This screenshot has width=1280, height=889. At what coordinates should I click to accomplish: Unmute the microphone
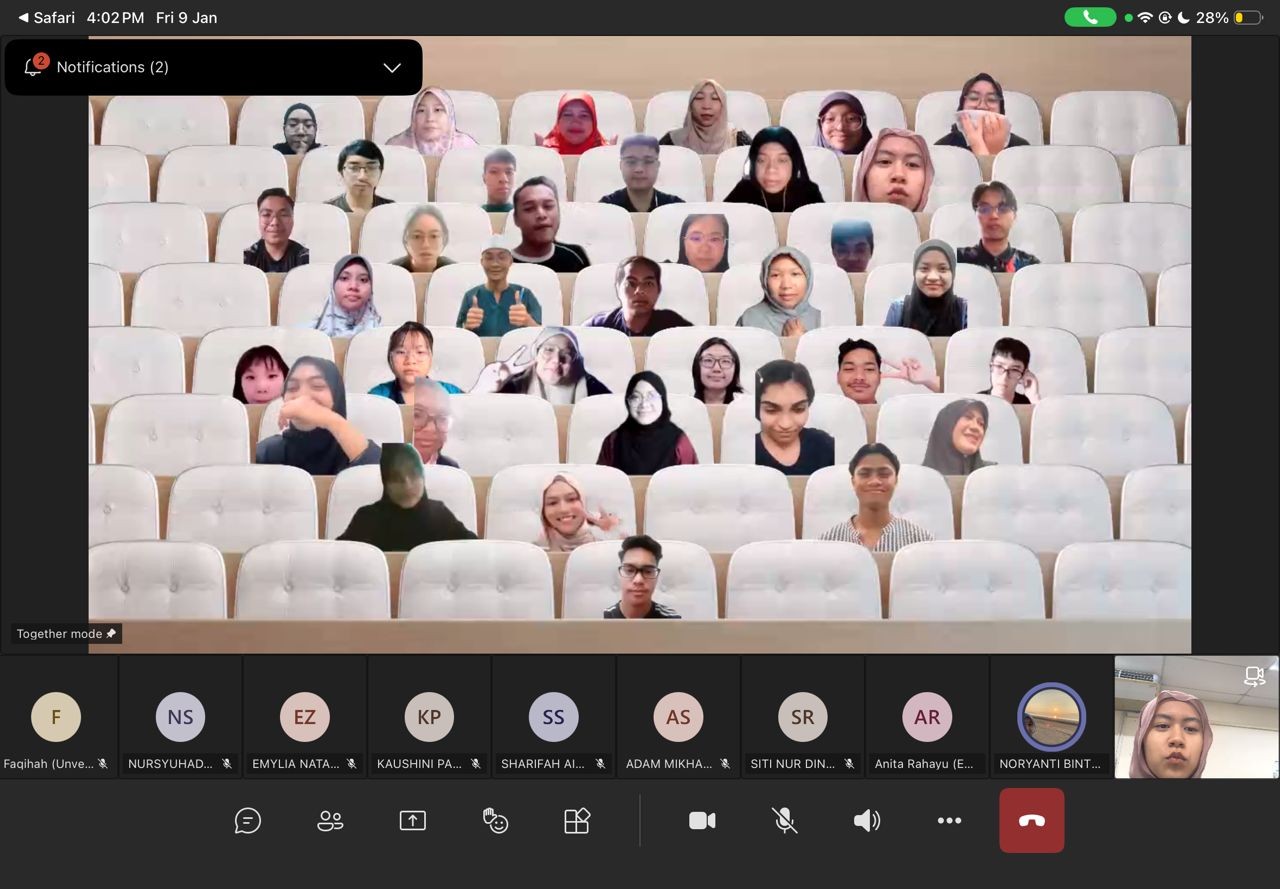785,821
